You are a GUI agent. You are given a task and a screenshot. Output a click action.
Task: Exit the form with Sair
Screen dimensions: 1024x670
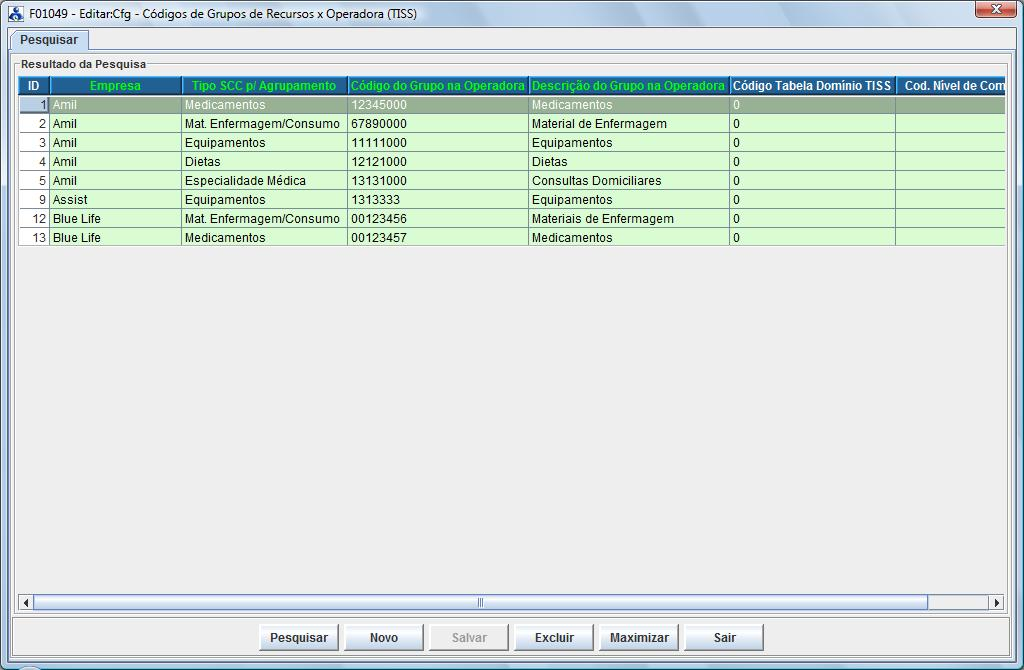point(724,638)
